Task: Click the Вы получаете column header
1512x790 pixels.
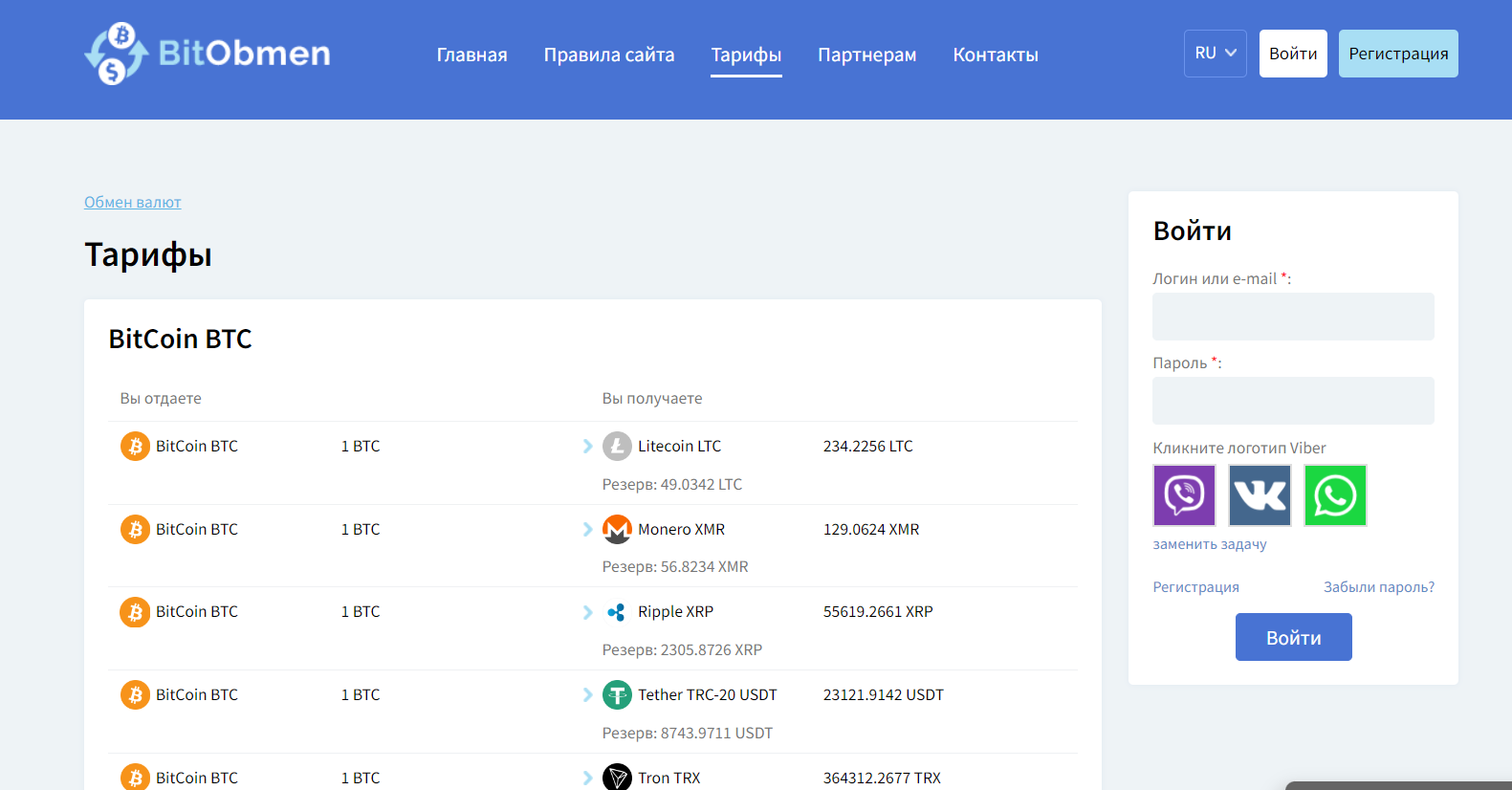Action: [652, 399]
